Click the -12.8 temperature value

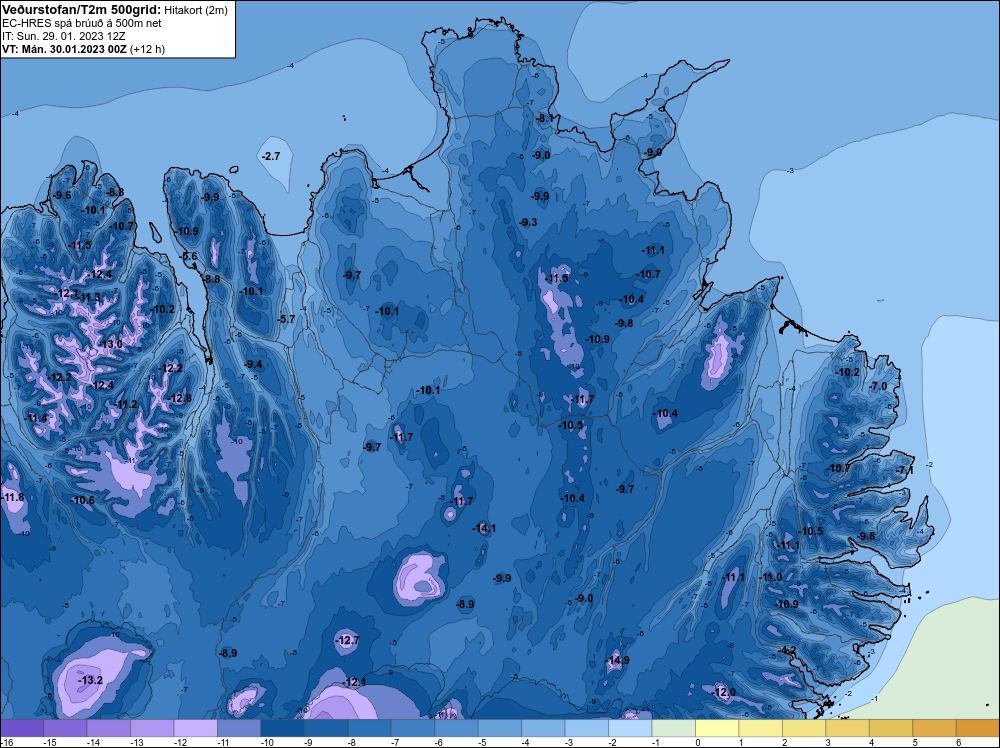[179, 399]
